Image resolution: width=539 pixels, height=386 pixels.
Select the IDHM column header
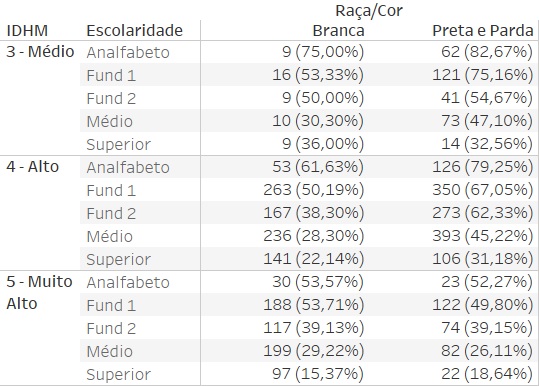coord(27,31)
